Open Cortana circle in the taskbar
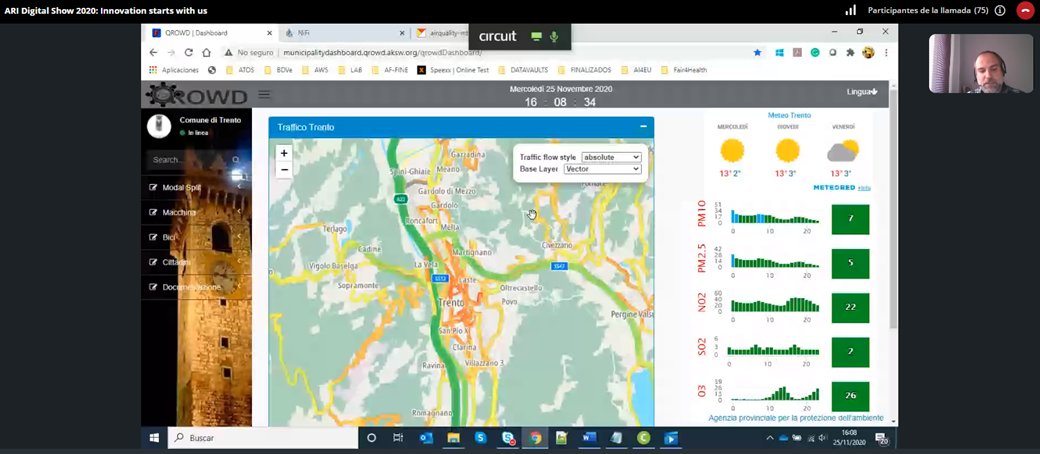The image size is (1040, 454). (371, 438)
